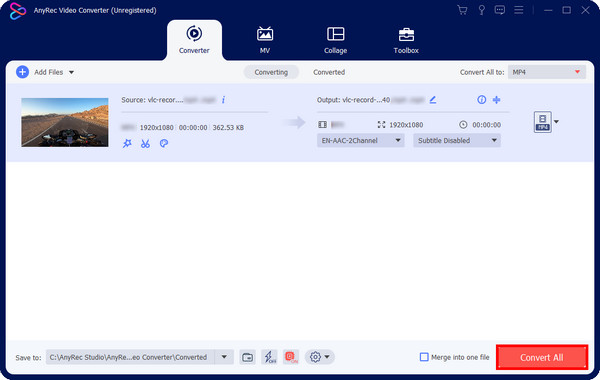The height and width of the screenshot is (380, 600).
Task: Click the MP4 output format icon
Action: coord(543,122)
